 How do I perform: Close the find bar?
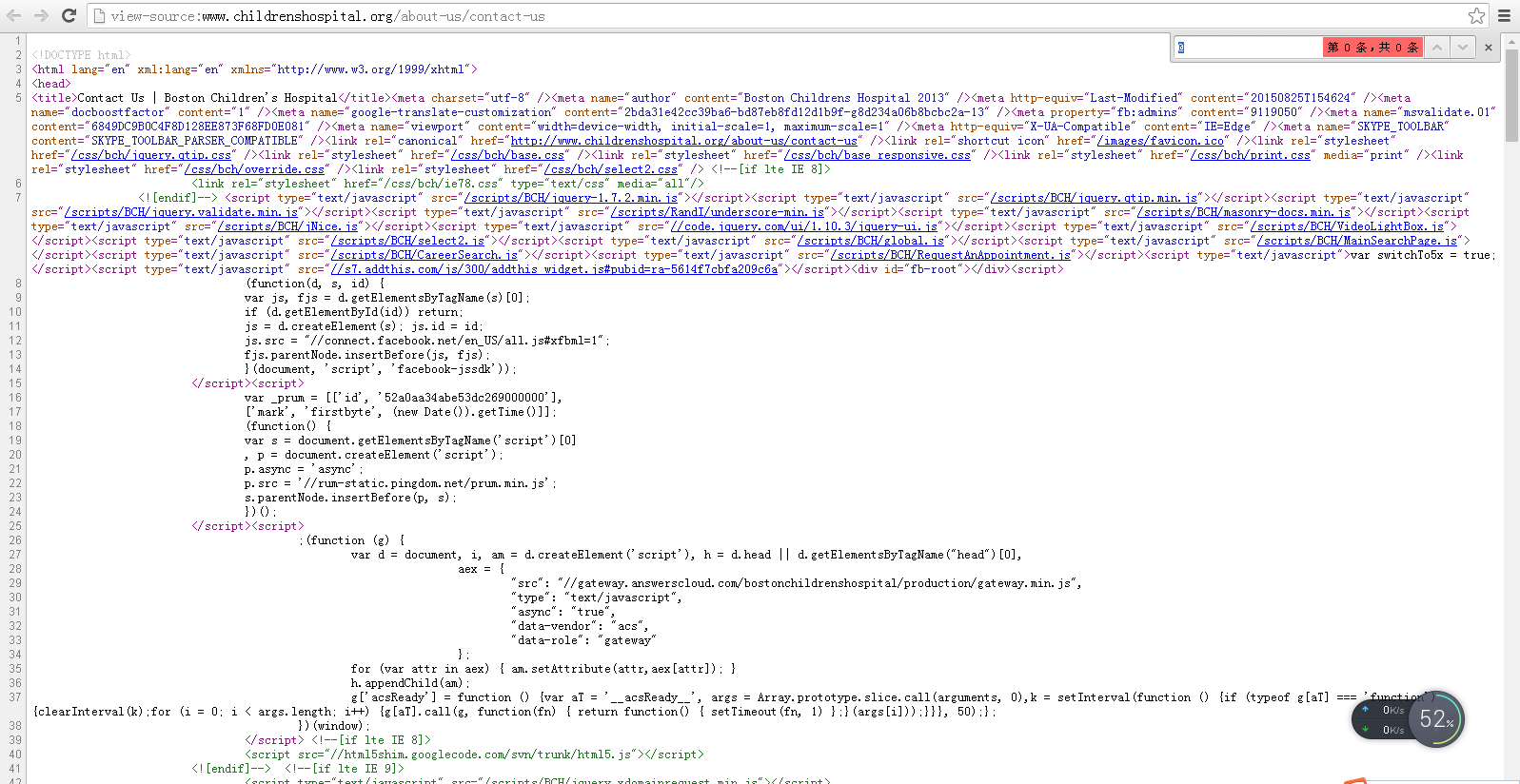[1489, 47]
